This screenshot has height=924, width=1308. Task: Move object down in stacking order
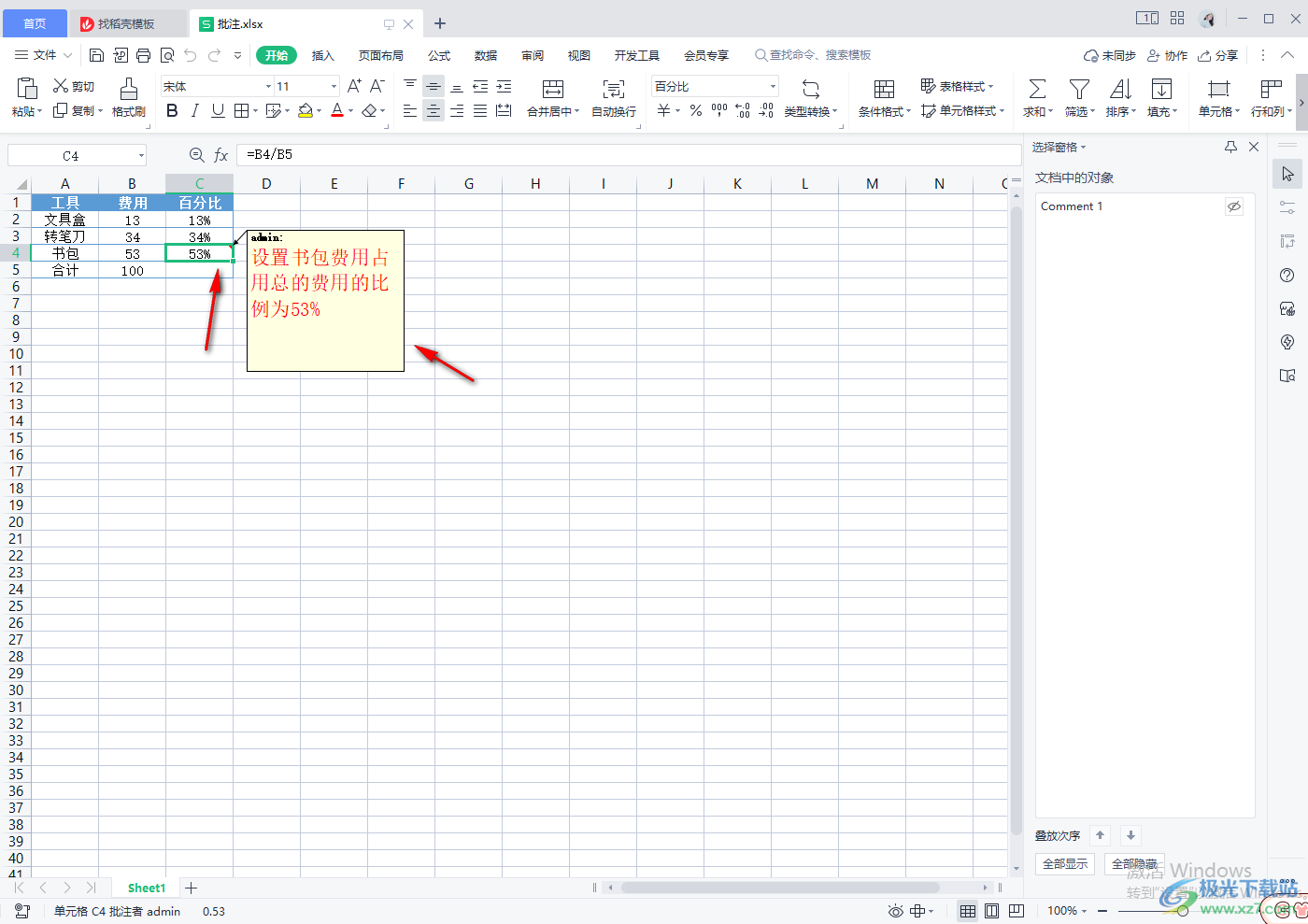(1130, 835)
